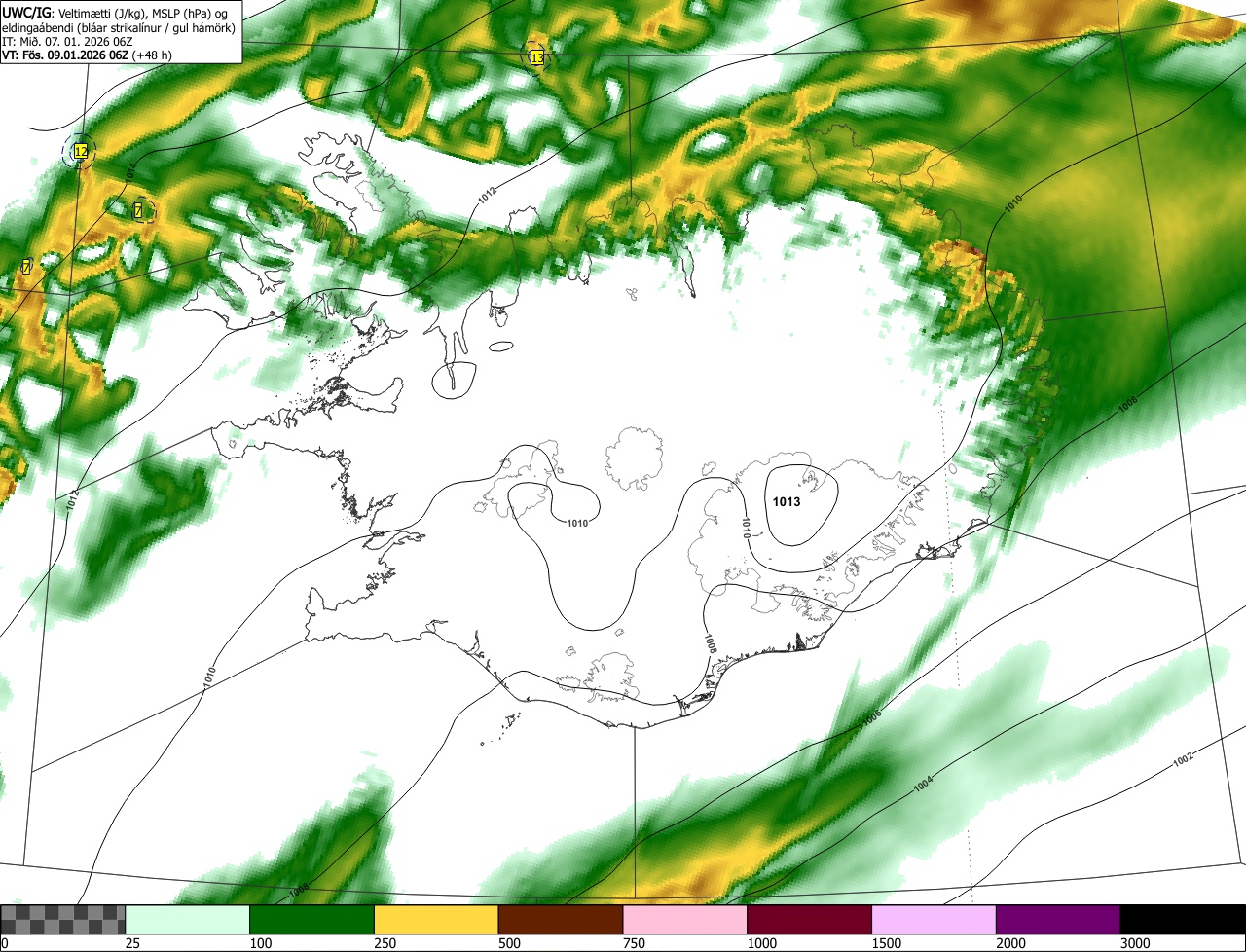Click the 1002 isobar label
Image resolution: width=1246 pixels, height=952 pixels.
pos(1183,760)
